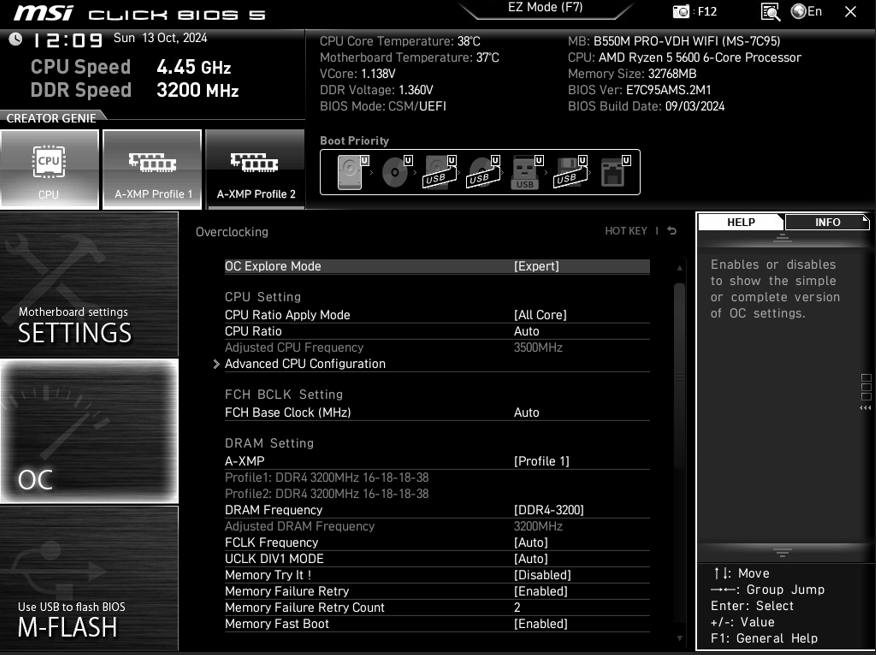Click the date Sun 13 Oct, 2024
The image size is (876, 655).
click(160, 38)
